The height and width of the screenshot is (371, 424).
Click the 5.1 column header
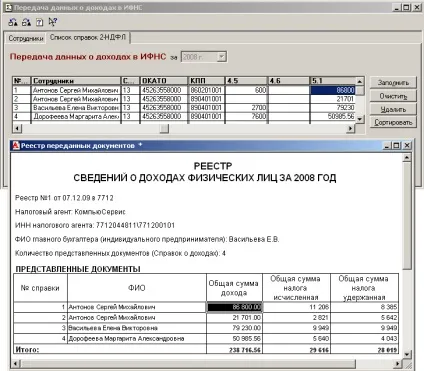point(333,81)
